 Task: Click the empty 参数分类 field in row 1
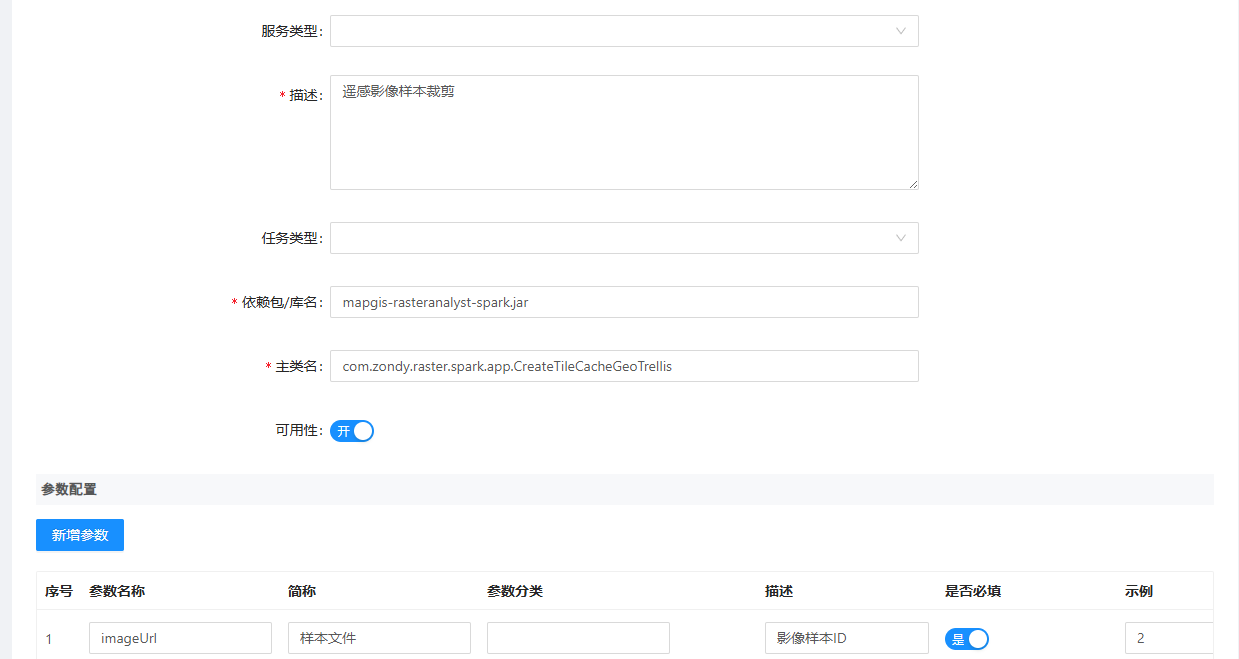(x=578, y=638)
